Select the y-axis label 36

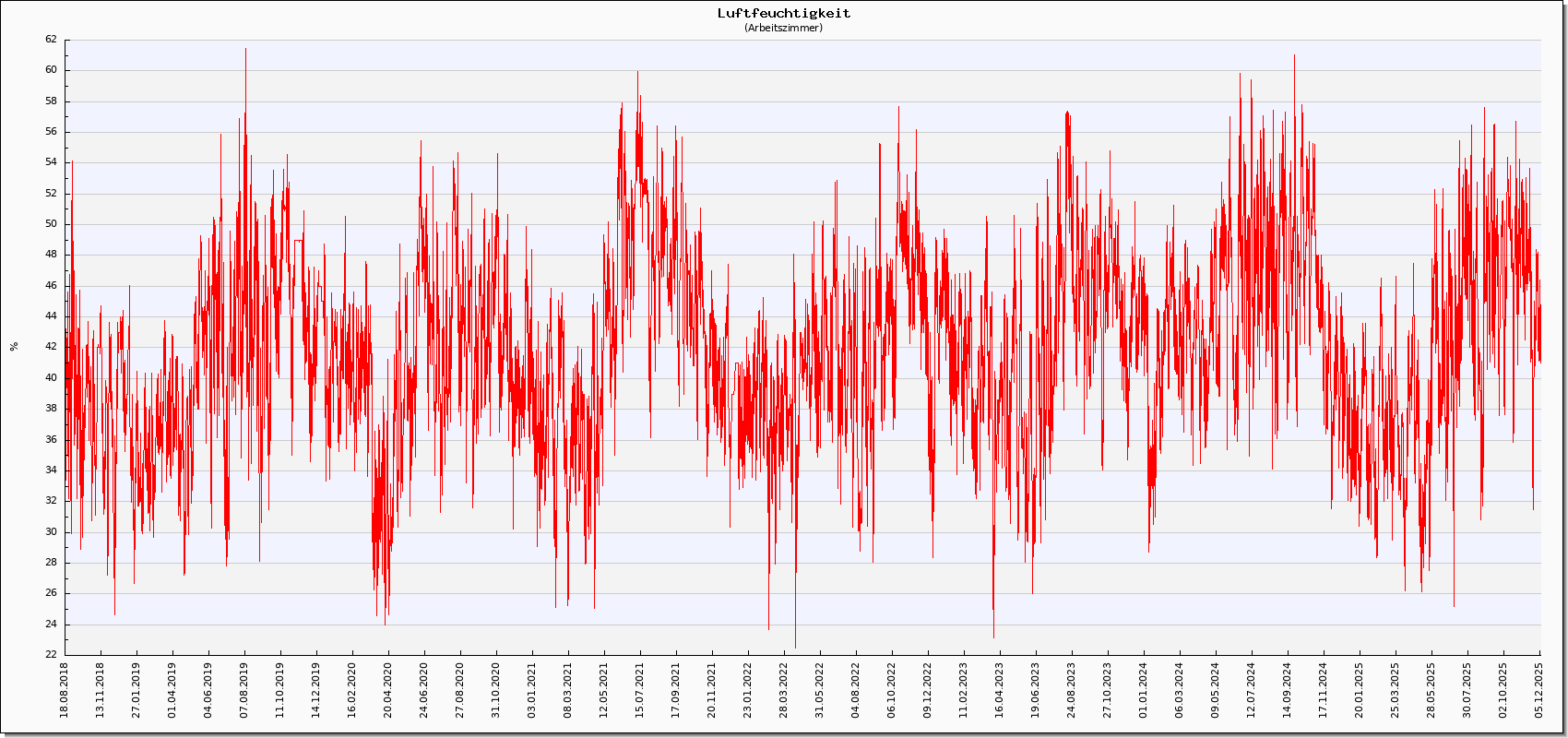tap(51, 439)
